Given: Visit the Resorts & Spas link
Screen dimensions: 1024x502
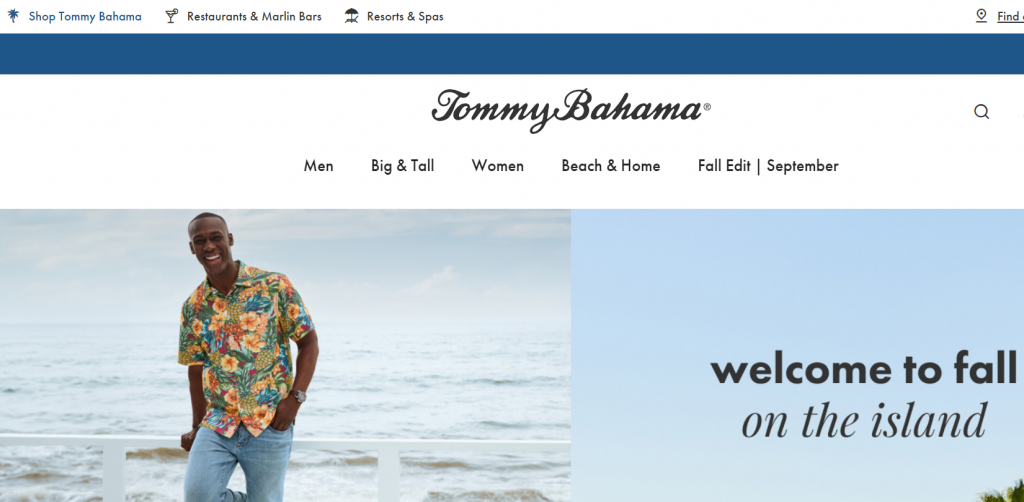Looking at the screenshot, I should tap(405, 16).
